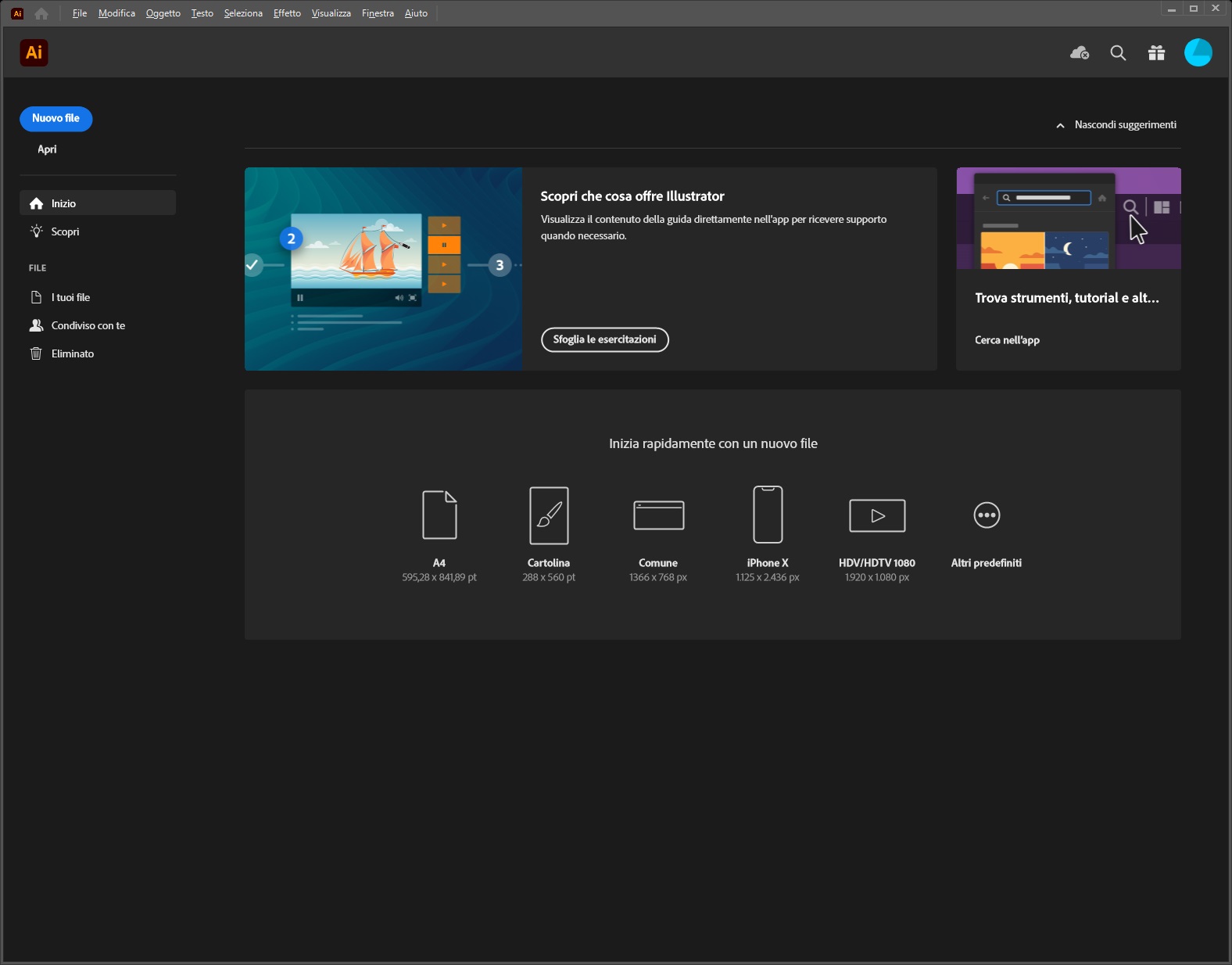
Task: Go to Scopri in sidebar
Action: pyautogui.click(x=98, y=231)
